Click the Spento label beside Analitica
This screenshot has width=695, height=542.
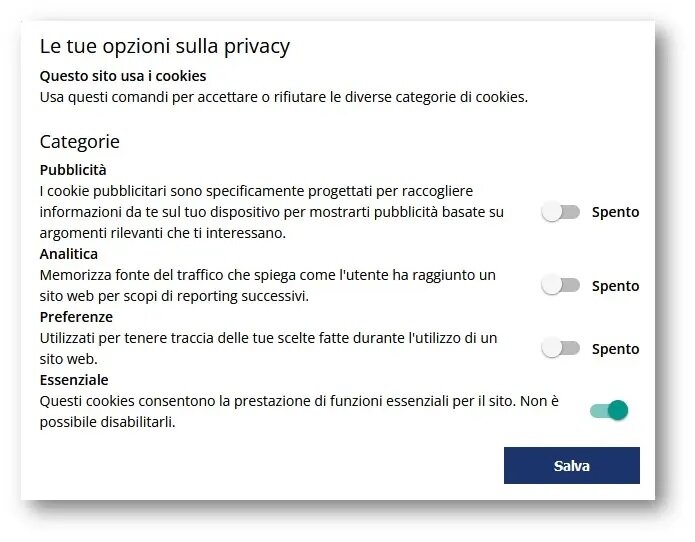(615, 286)
